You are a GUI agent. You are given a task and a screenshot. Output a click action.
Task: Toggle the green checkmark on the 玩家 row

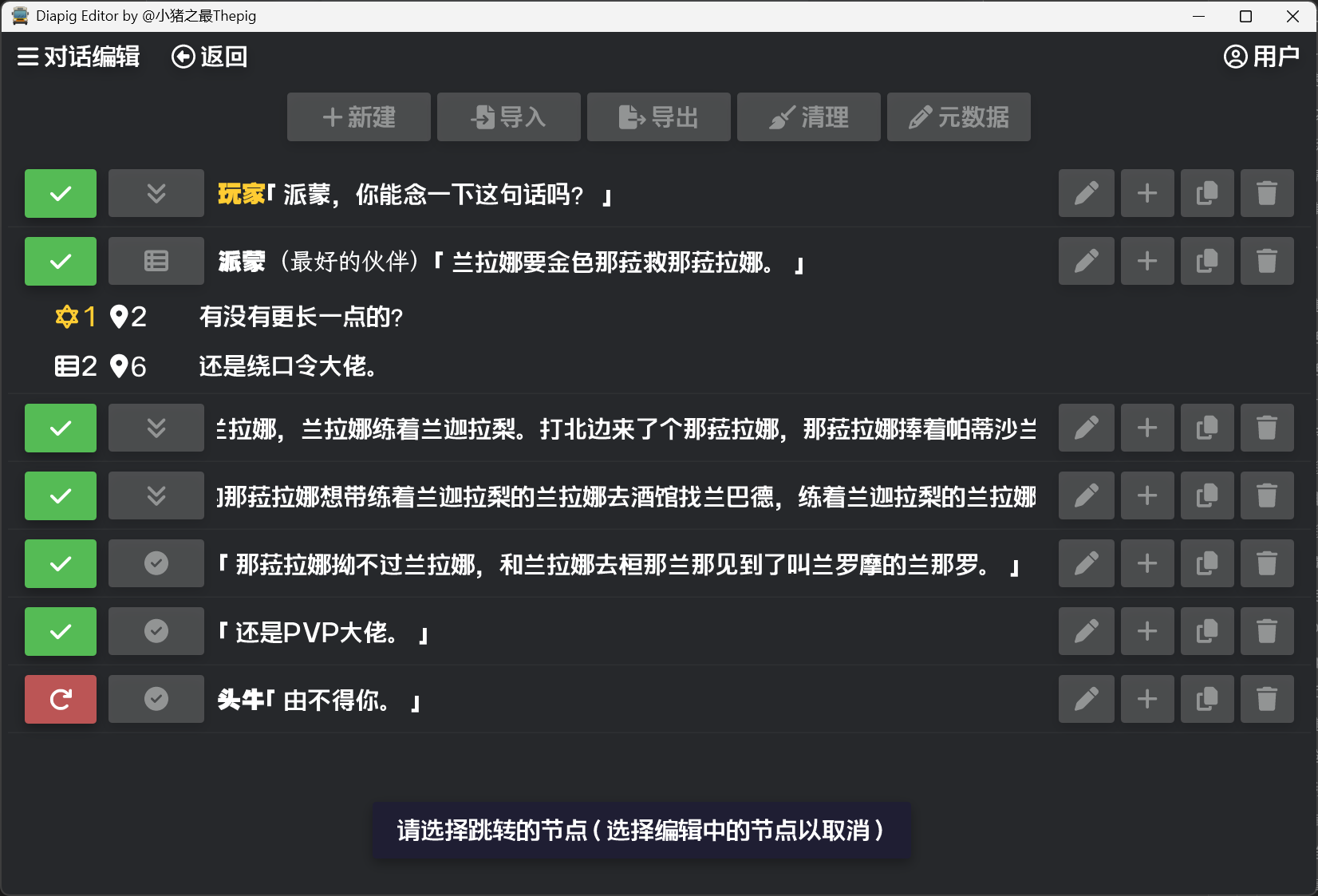pos(61,193)
